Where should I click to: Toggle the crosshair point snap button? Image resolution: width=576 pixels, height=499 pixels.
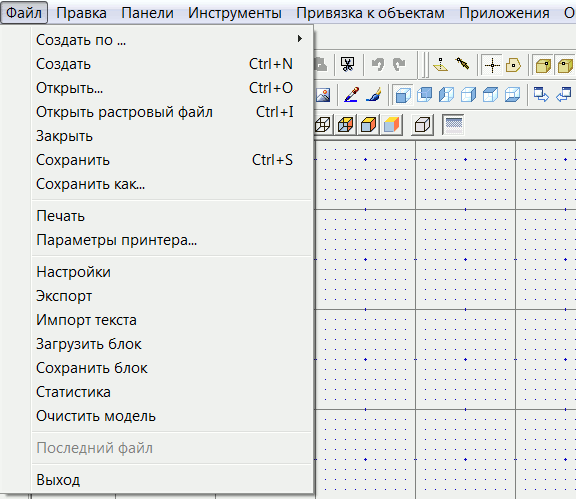click(492, 65)
